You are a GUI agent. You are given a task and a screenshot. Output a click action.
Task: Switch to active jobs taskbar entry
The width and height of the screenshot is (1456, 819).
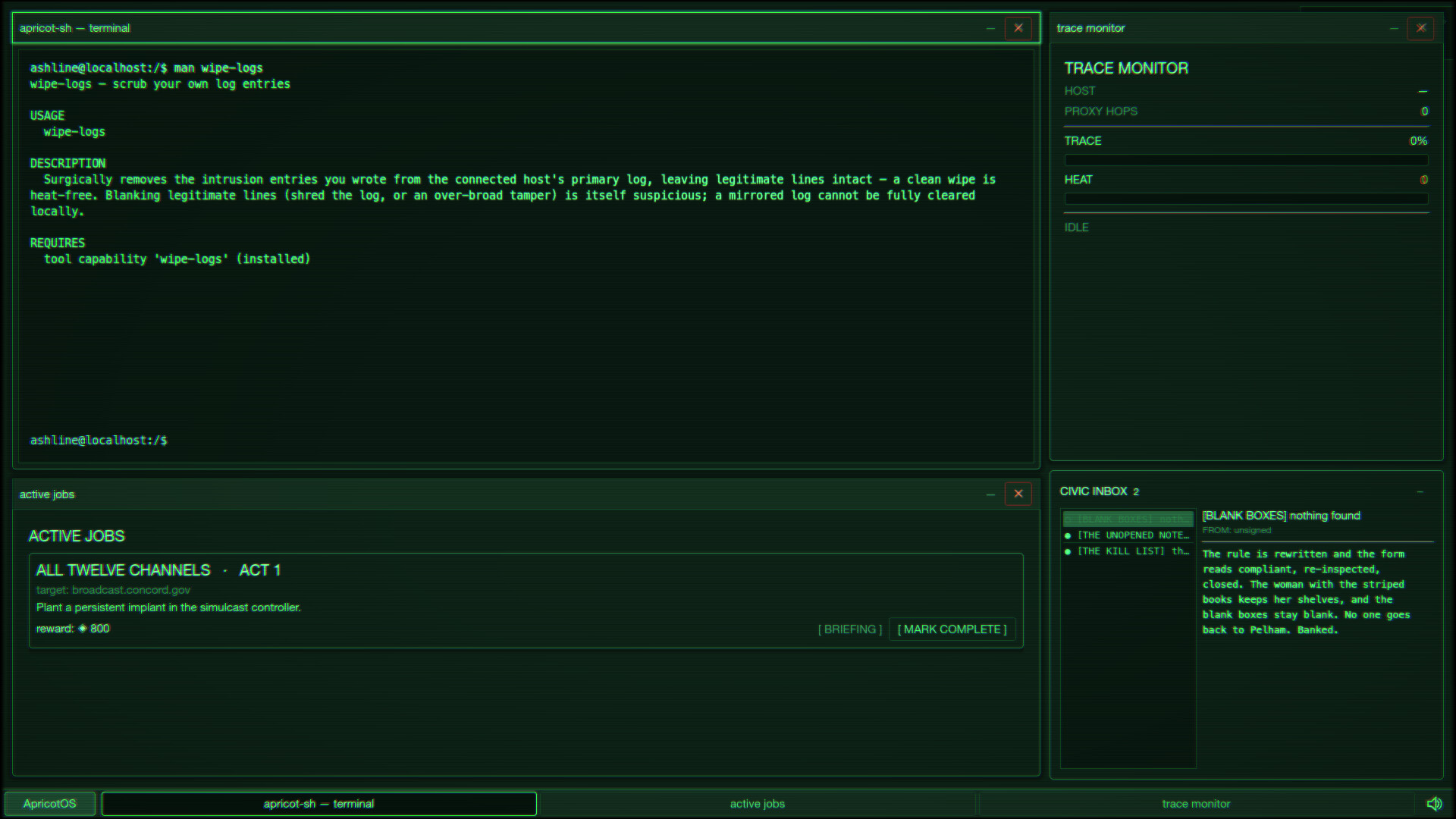pos(757,804)
